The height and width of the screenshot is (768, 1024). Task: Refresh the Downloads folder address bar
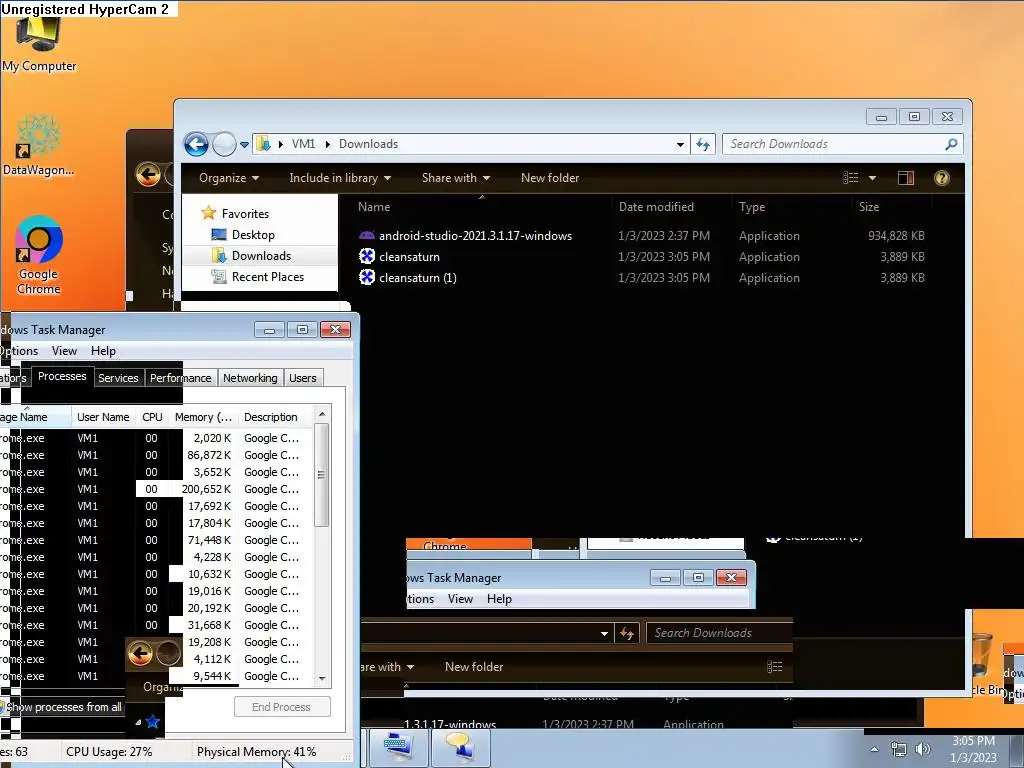click(x=703, y=144)
